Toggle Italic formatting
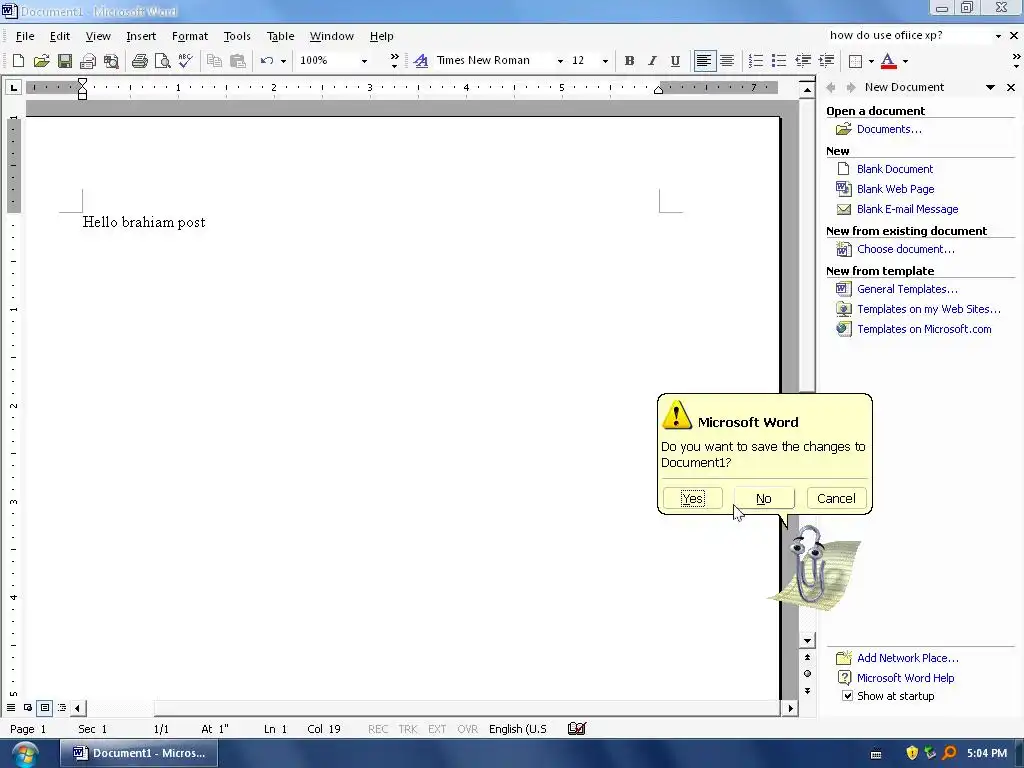 pyautogui.click(x=652, y=61)
